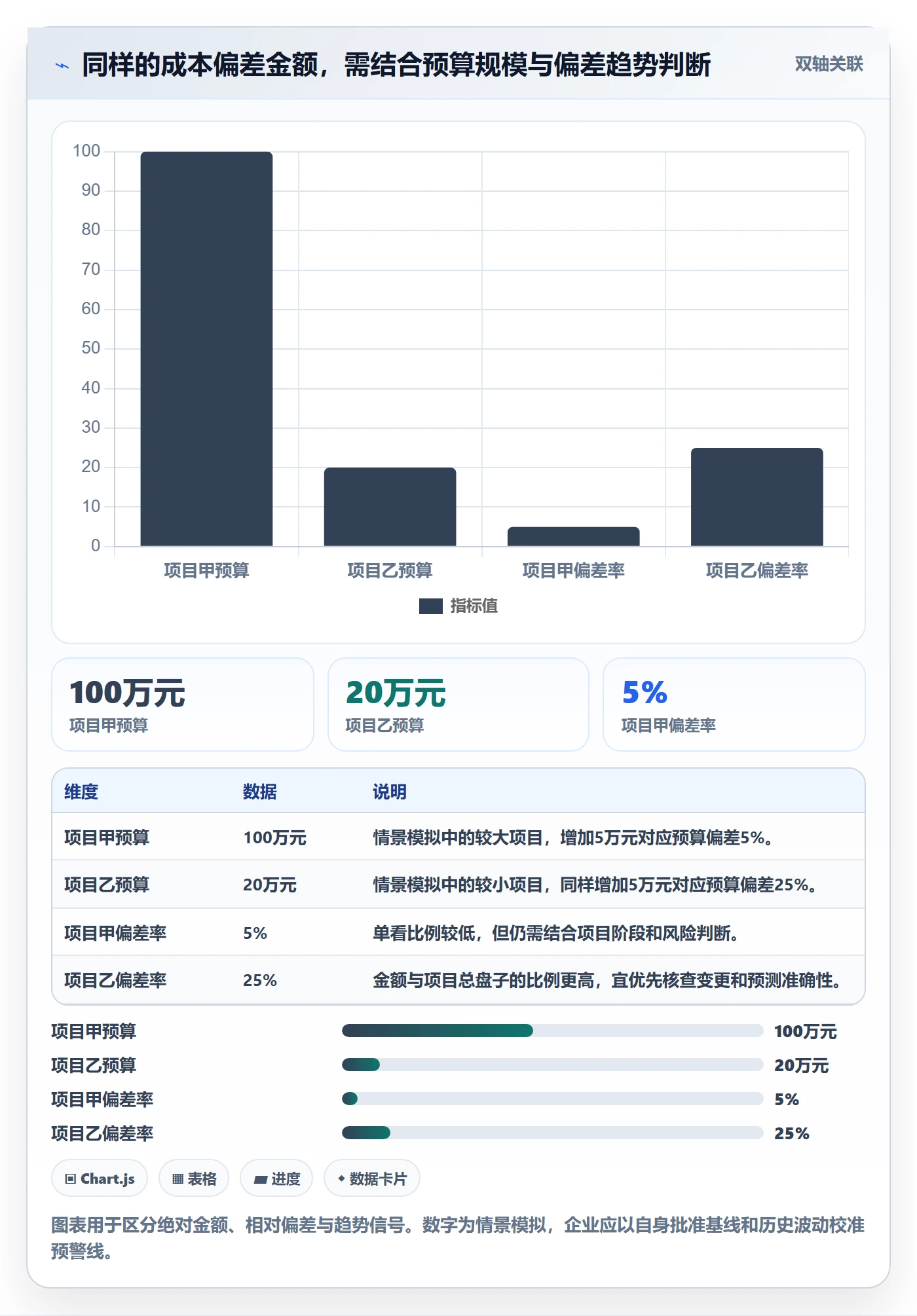The width and height of the screenshot is (917, 1316).
Task: Click the 项目甲预算 bar in the chart
Action: point(206,349)
